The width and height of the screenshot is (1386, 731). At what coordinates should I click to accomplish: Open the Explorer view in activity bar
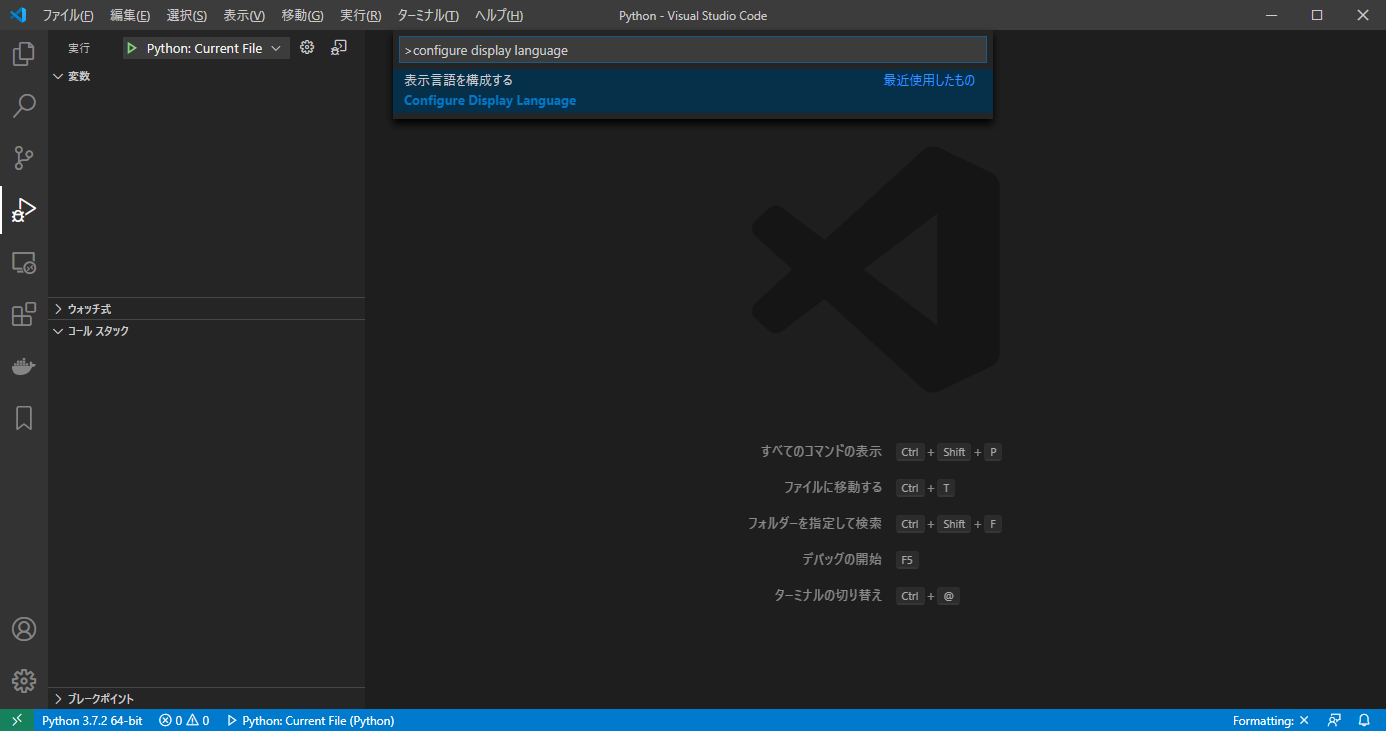point(24,53)
